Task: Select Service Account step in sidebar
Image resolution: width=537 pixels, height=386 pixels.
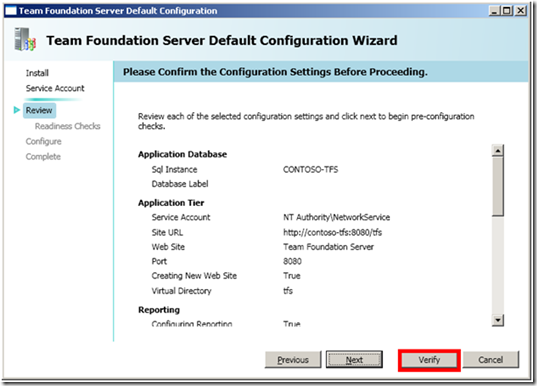Action: (55, 88)
